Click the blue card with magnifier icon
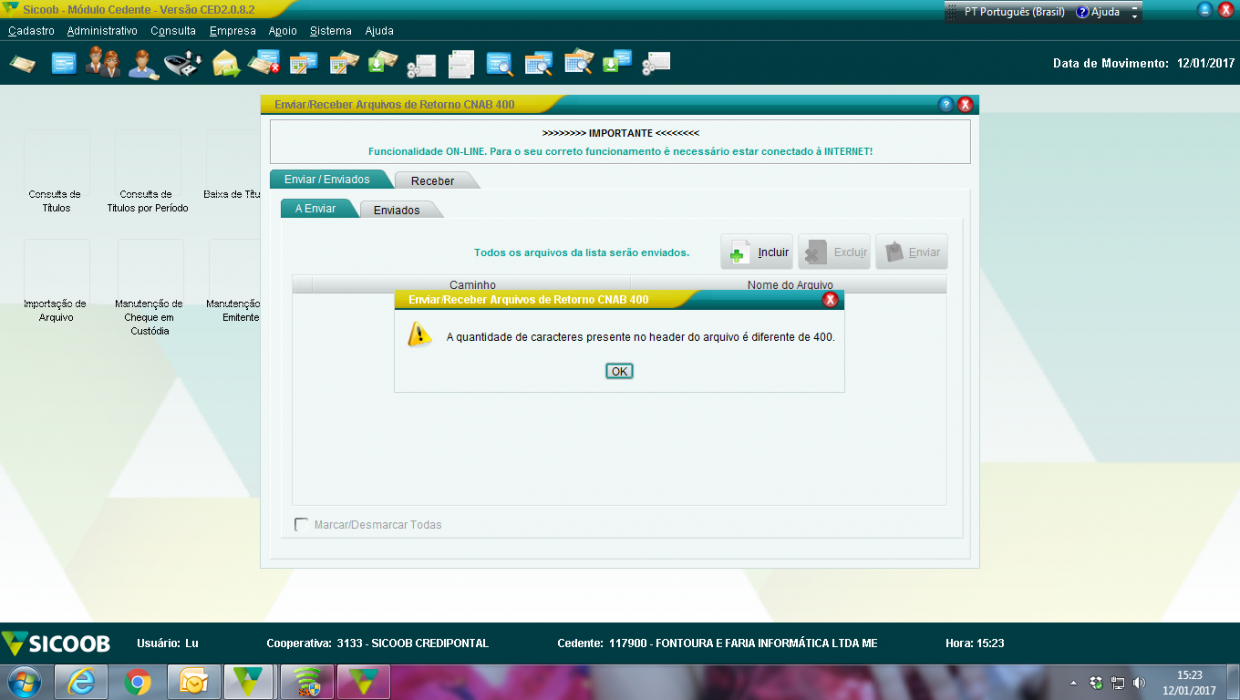 click(x=500, y=65)
